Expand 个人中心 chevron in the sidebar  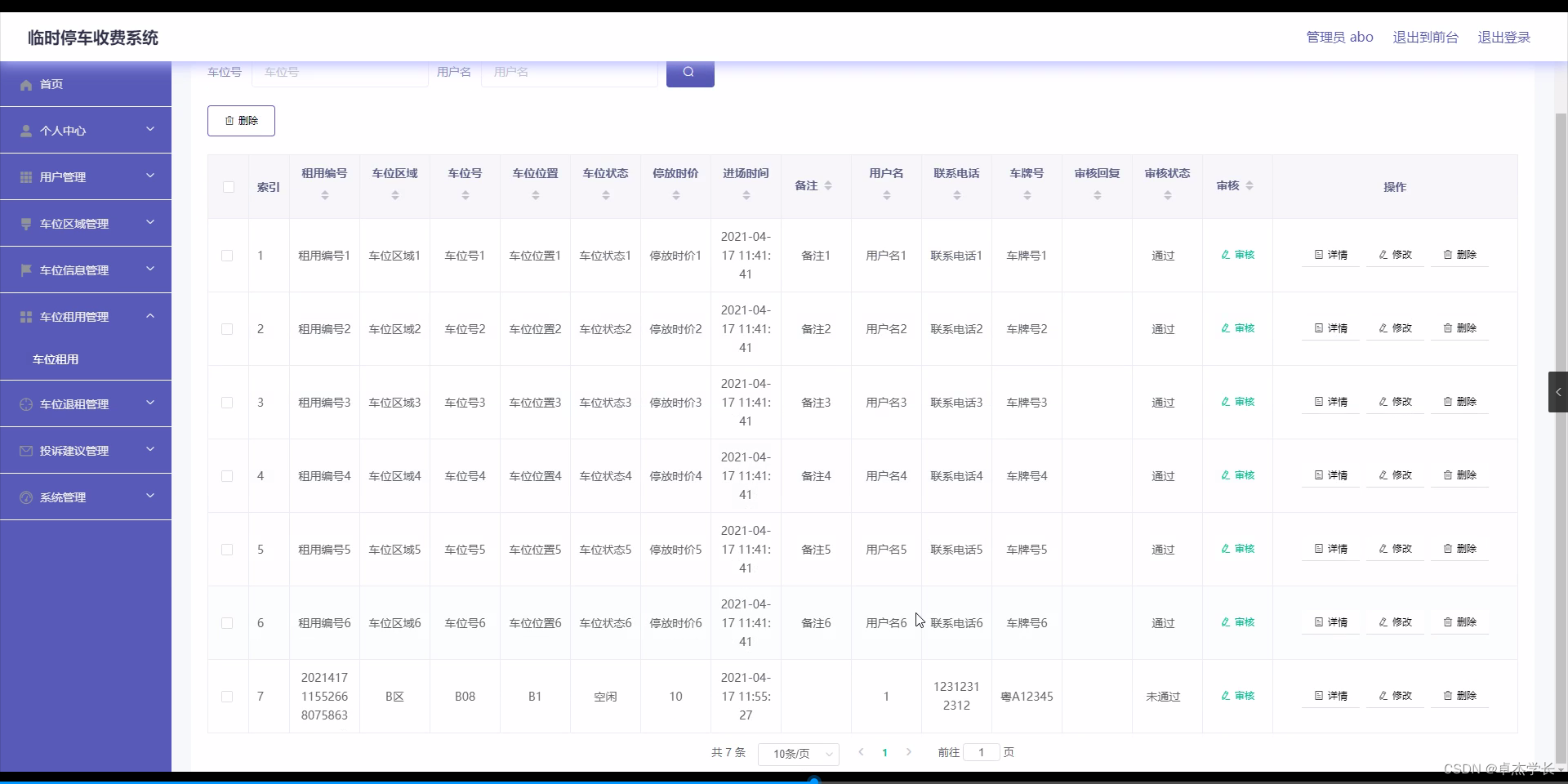(x=150, y=129)
